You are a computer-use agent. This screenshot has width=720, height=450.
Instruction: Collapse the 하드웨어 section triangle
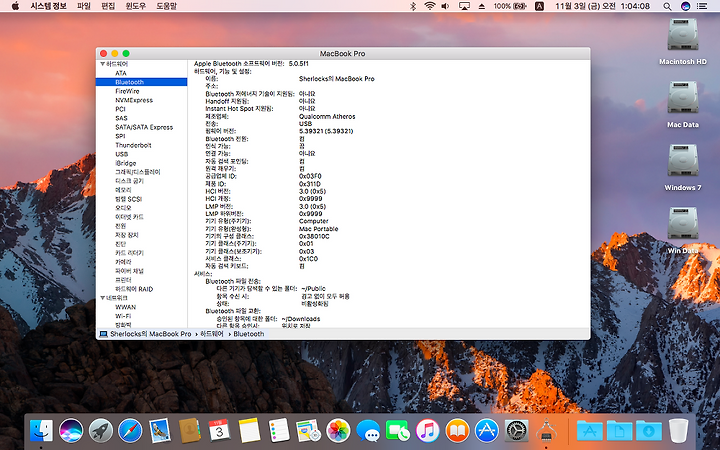pos(103,64)
